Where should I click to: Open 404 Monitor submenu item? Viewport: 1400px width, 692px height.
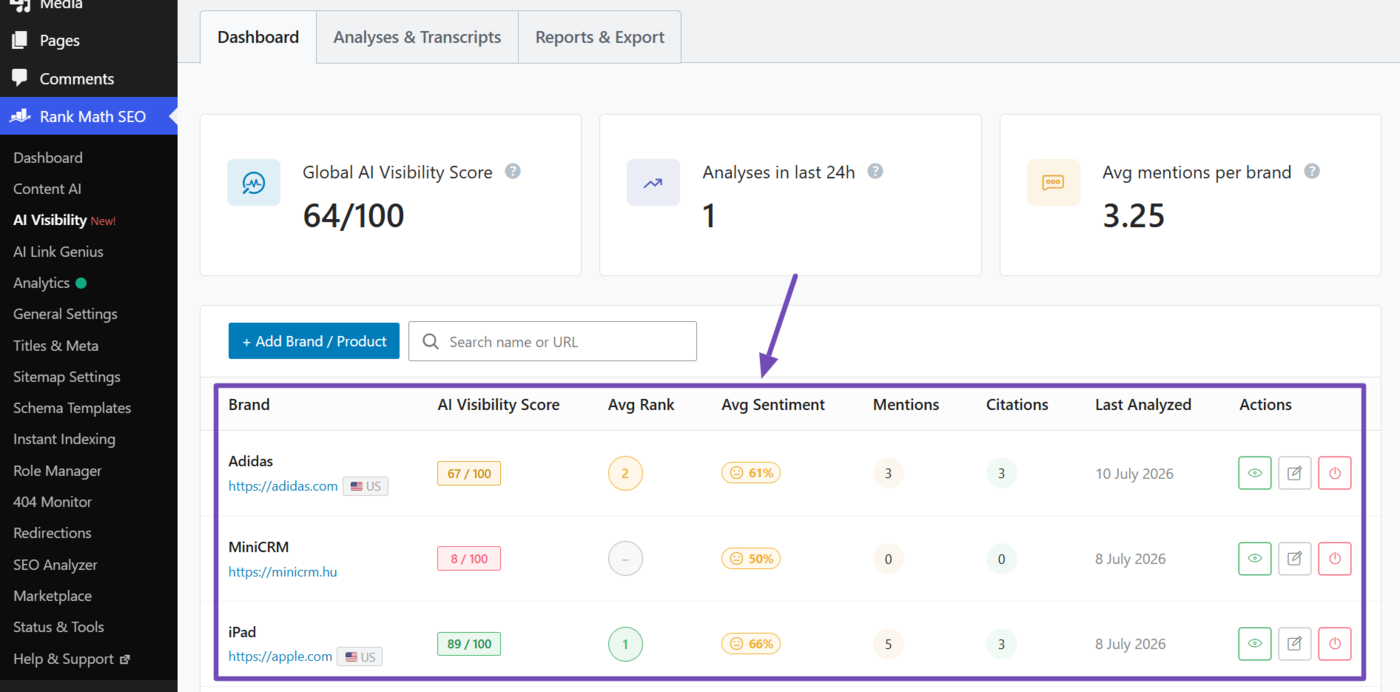coord(52,501)
